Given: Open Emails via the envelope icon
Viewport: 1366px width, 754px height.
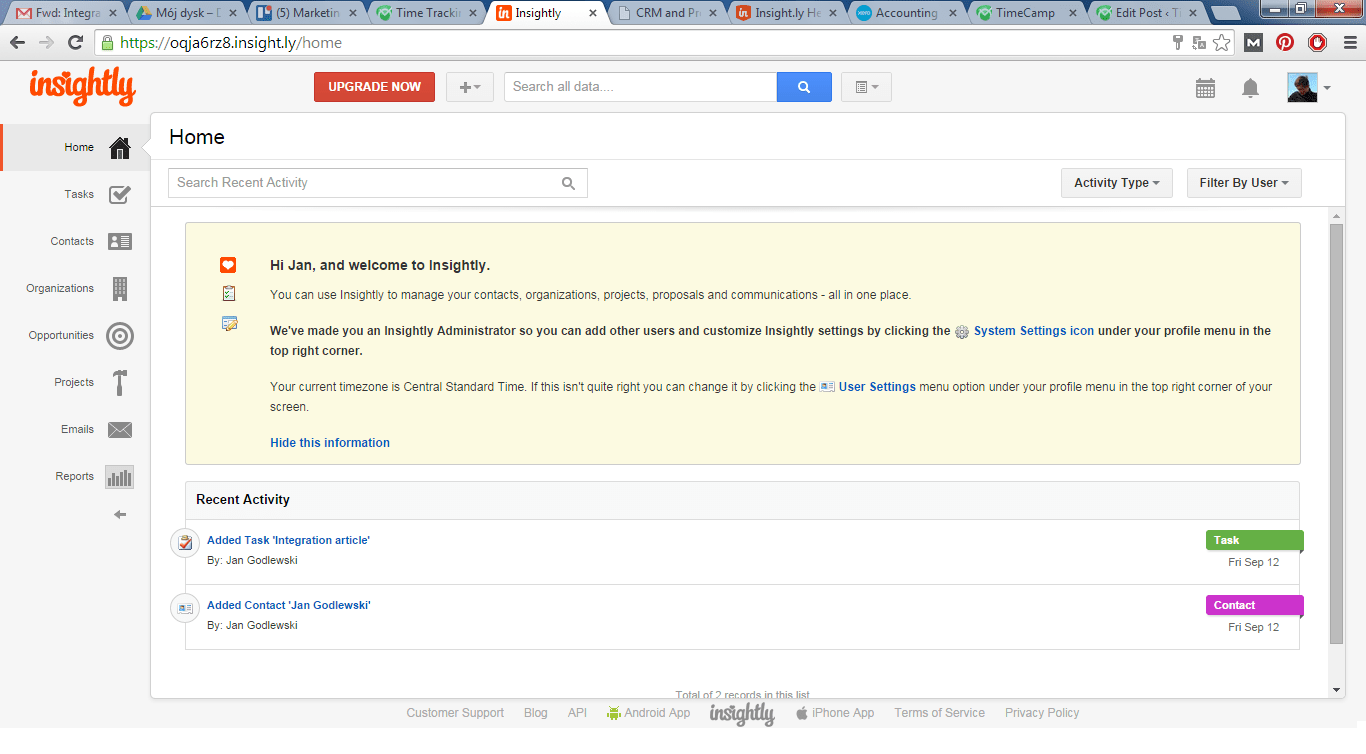Looking at the screenshot, I should pos(120,430).
